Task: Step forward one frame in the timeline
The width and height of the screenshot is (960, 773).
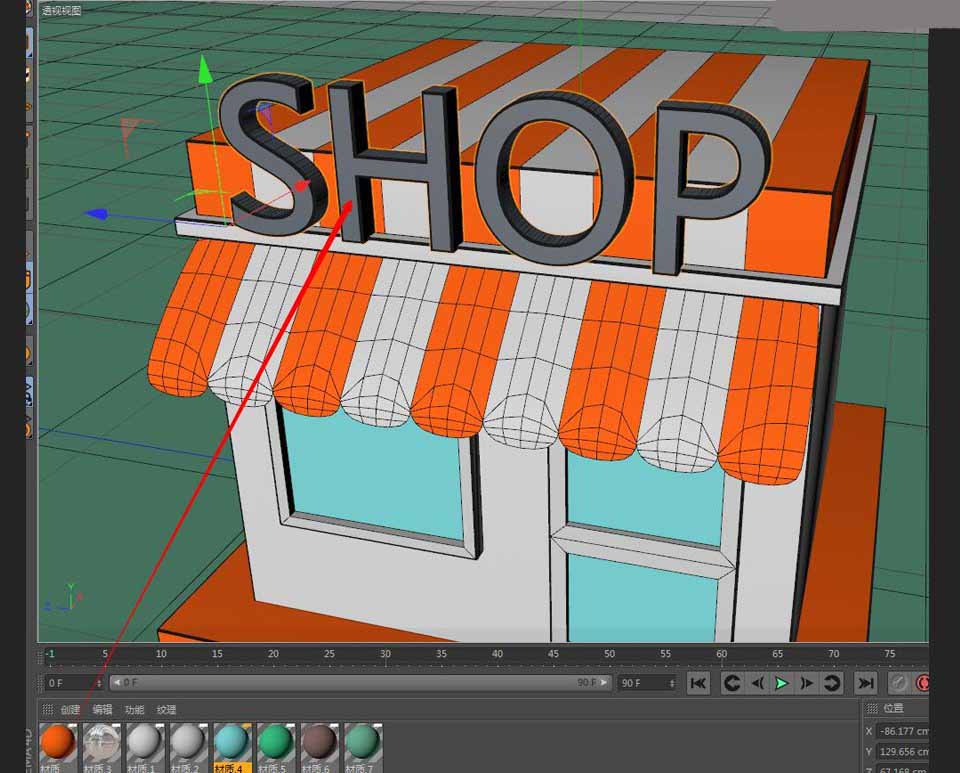Action: click(807, 683)
